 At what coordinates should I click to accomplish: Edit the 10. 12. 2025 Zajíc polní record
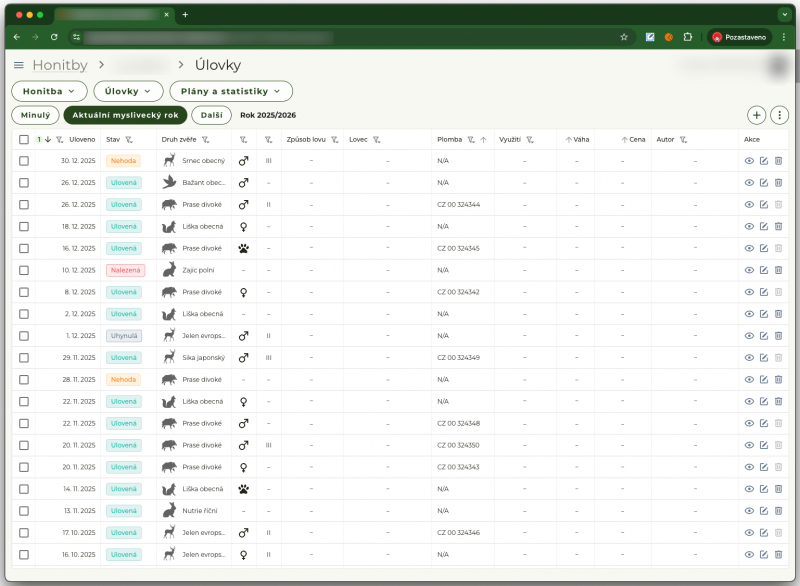click(x=764, y=270)
